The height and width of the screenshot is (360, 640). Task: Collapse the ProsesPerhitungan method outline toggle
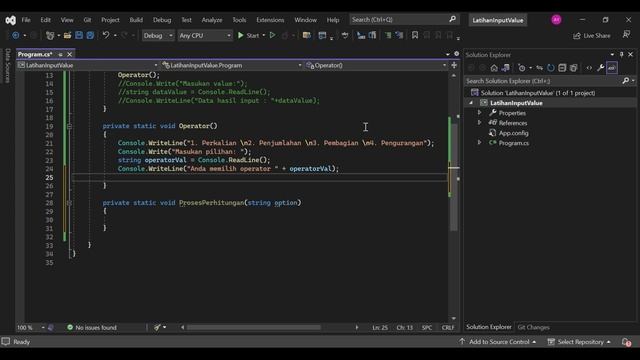point(69,203)
